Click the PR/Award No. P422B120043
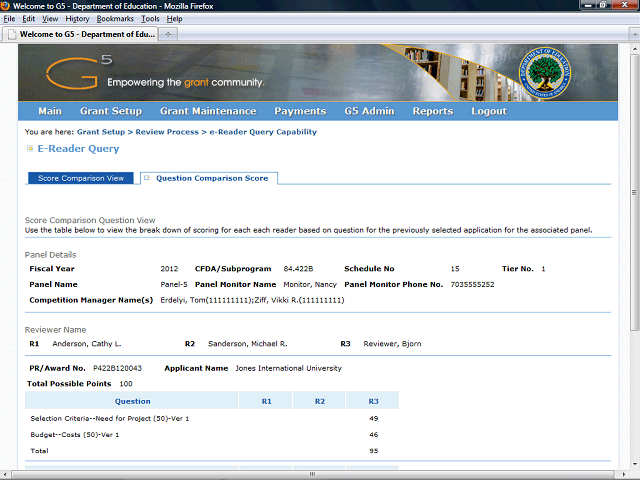640x480 pixels. [x=118, y=368]
